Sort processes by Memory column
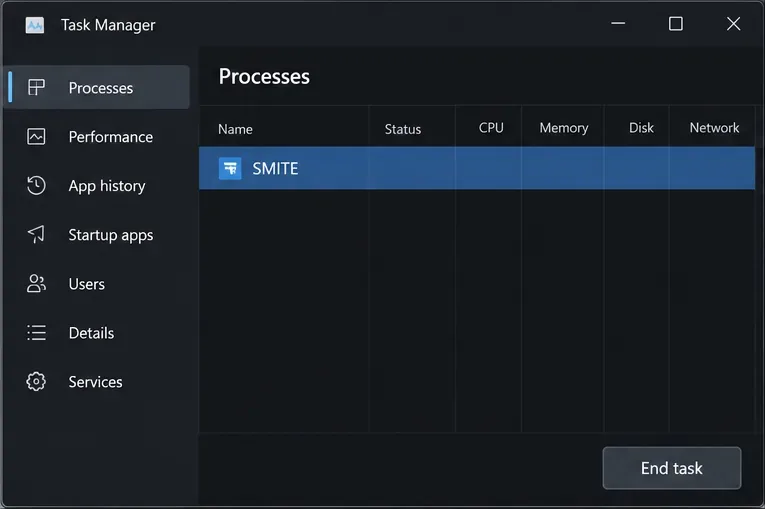The height and width of the screenshot is (509, 765). click(564, 128)
